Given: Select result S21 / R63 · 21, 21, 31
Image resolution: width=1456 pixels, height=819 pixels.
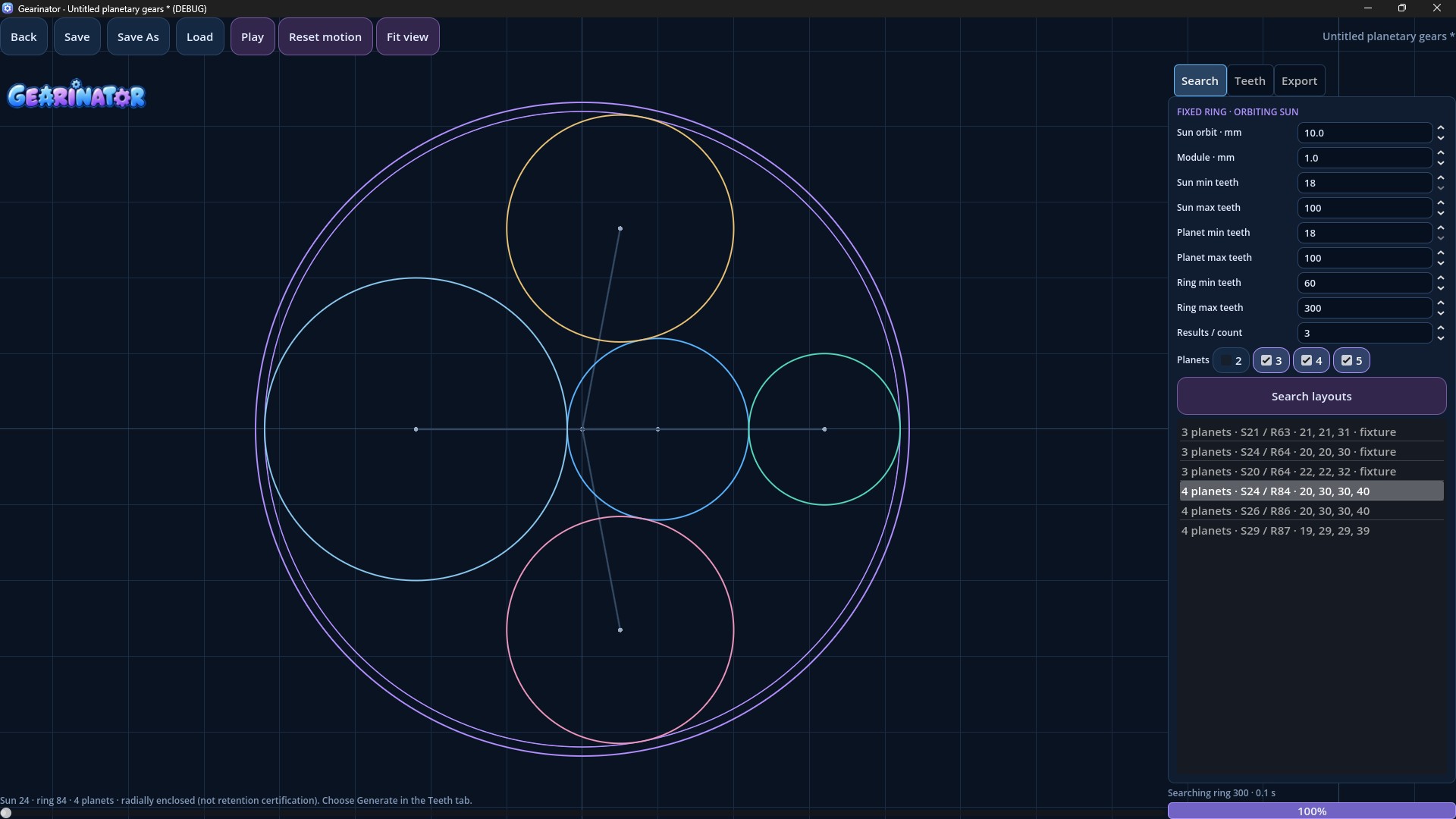Looking at the screenshot, I should point(1311,432).
